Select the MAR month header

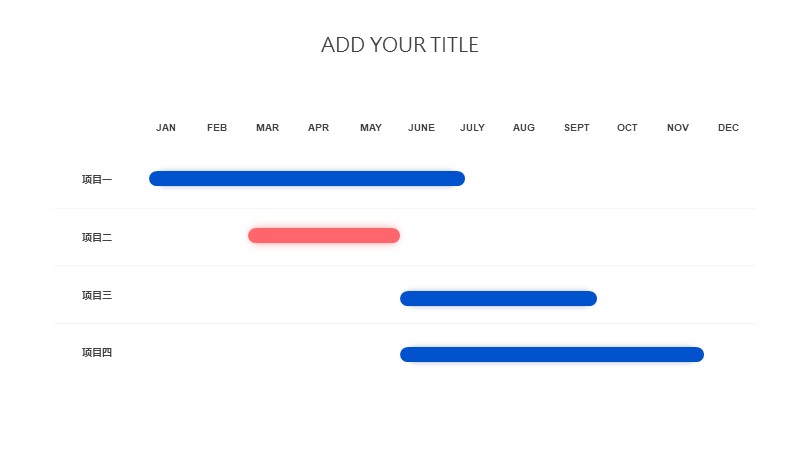[267, 128]
